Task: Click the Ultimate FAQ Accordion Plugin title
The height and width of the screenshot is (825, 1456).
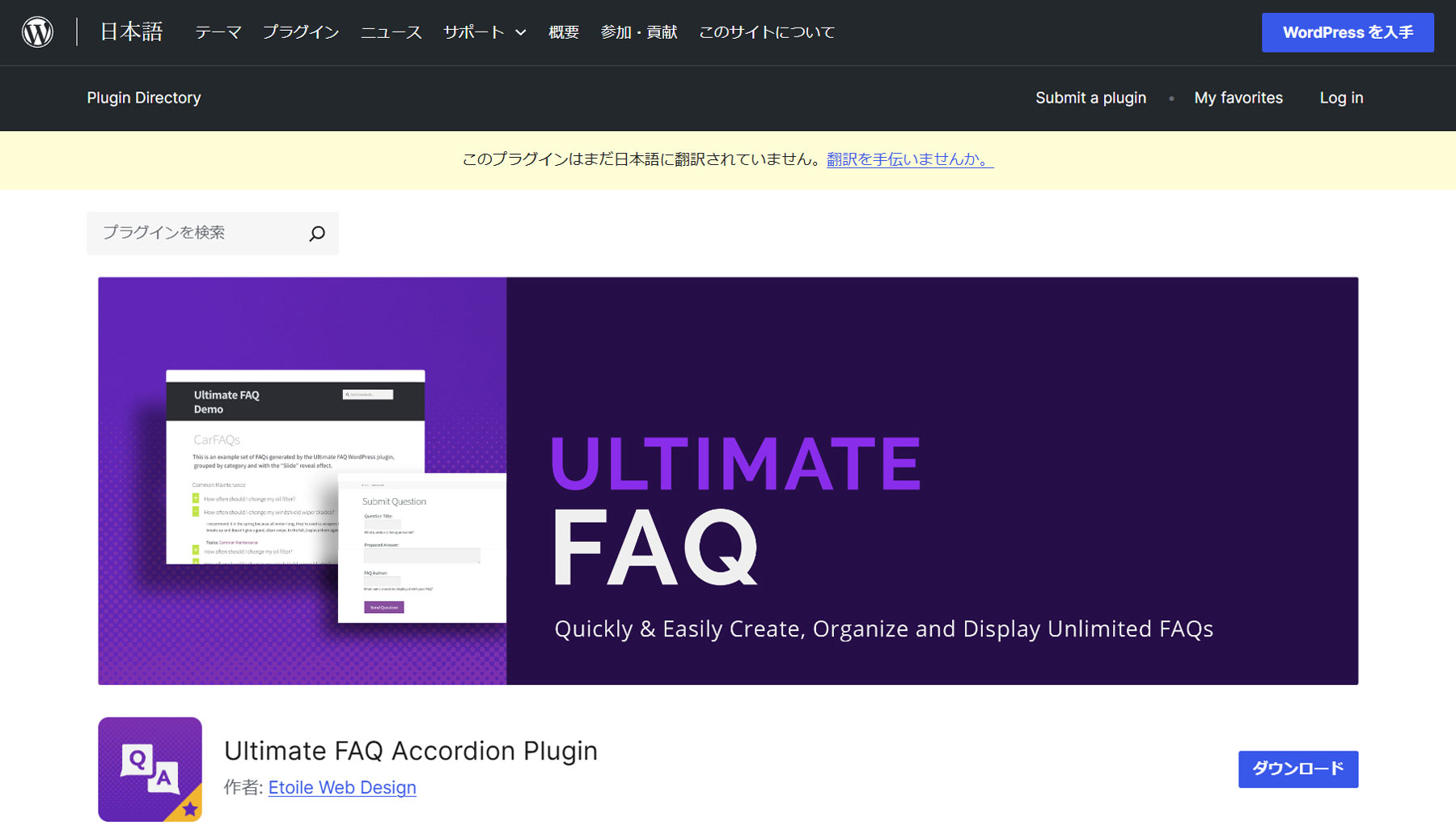Action: point(411,751)
